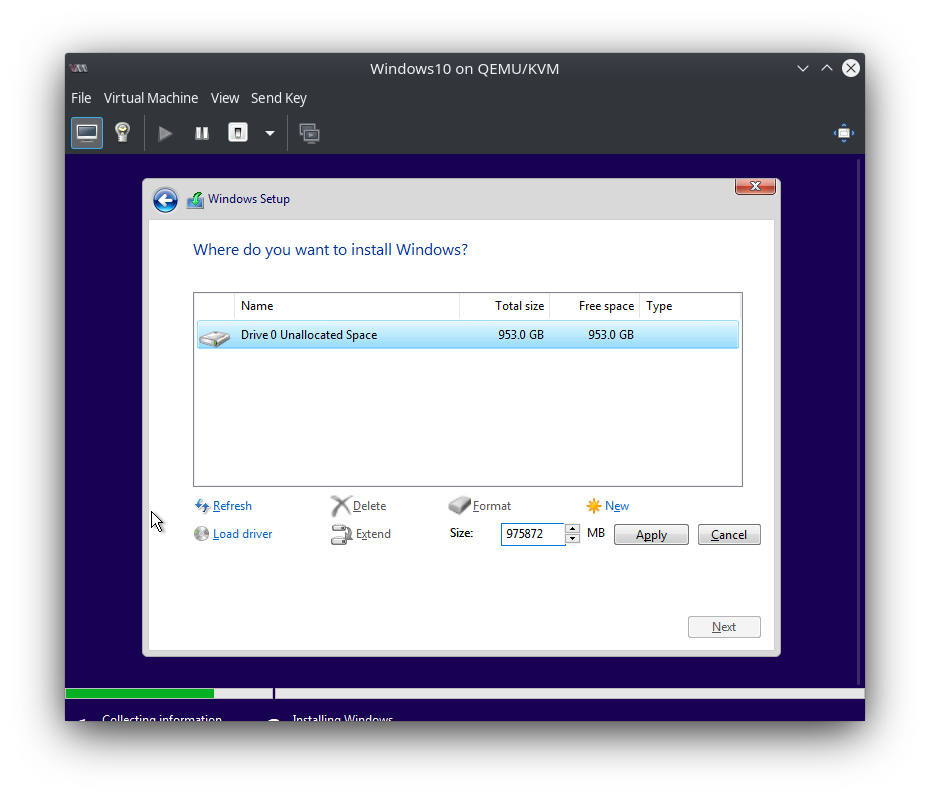This screenshot has width=930, height=798.
Task: Open the shutdown options dropdown arrow
Action: pyautogui.click(x=270, y=133)
